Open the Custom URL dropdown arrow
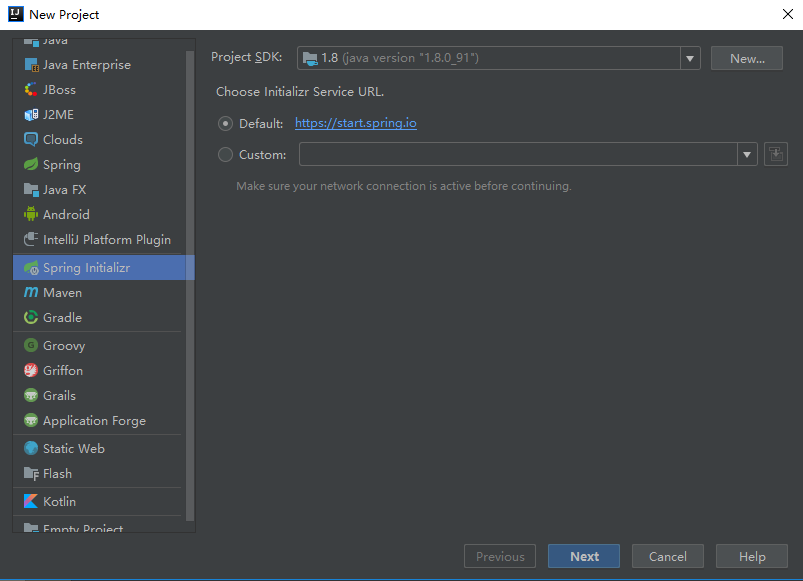 (747, 154)
